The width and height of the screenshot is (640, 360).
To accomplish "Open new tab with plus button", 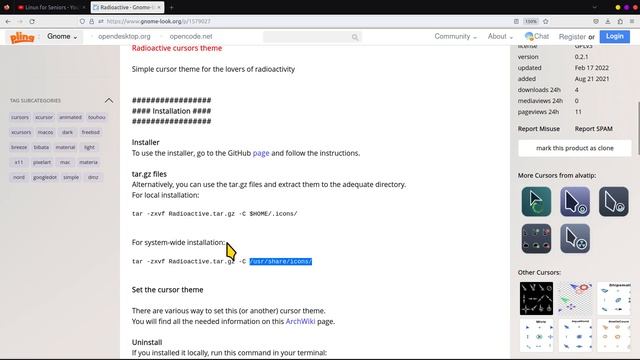I will [171, 7].
